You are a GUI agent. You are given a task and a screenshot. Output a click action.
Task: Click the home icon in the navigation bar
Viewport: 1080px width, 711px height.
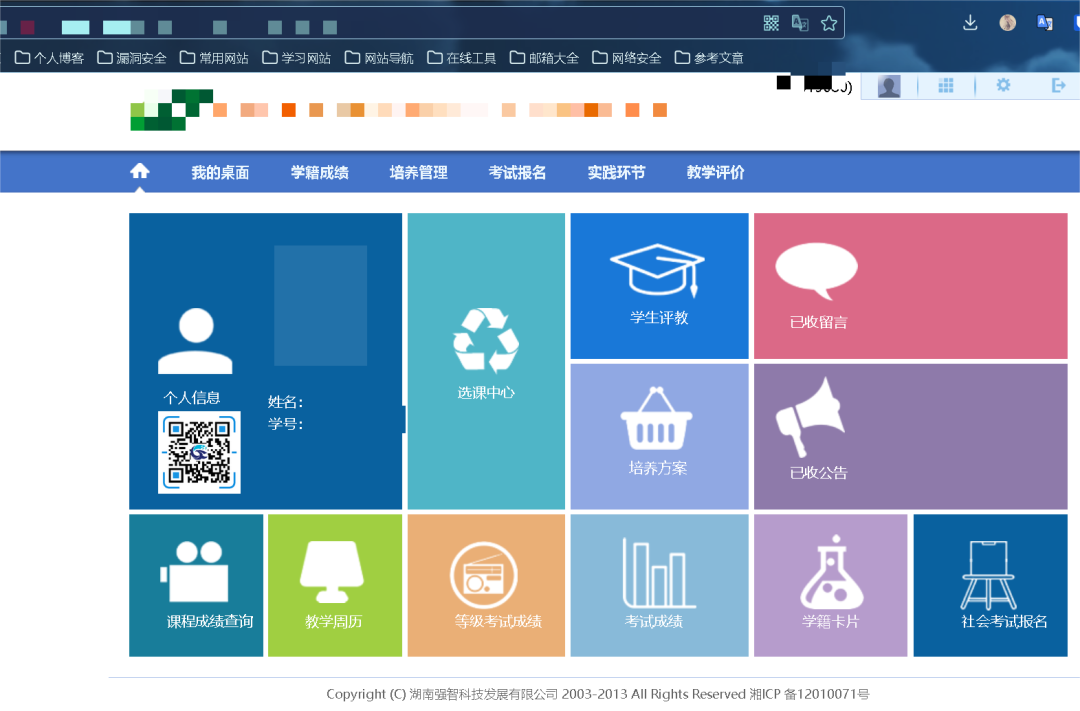tap(139, 171)
